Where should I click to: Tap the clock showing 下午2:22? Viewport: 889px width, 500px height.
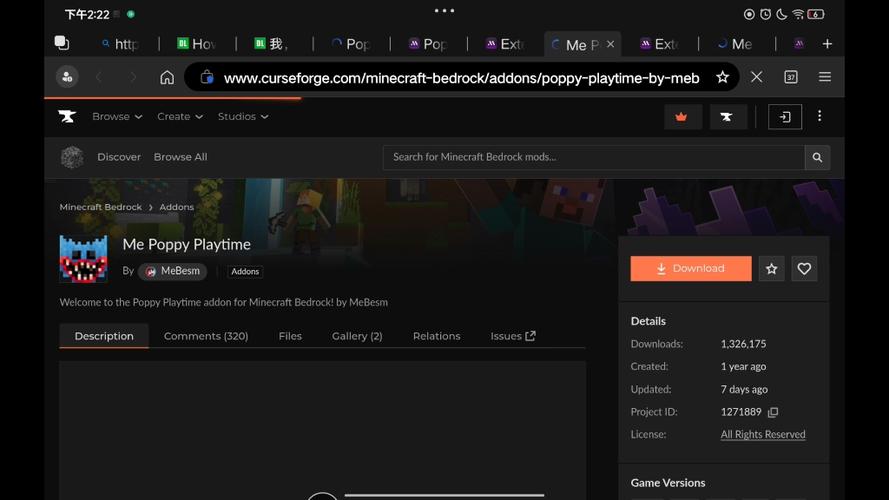coord(87,14)
